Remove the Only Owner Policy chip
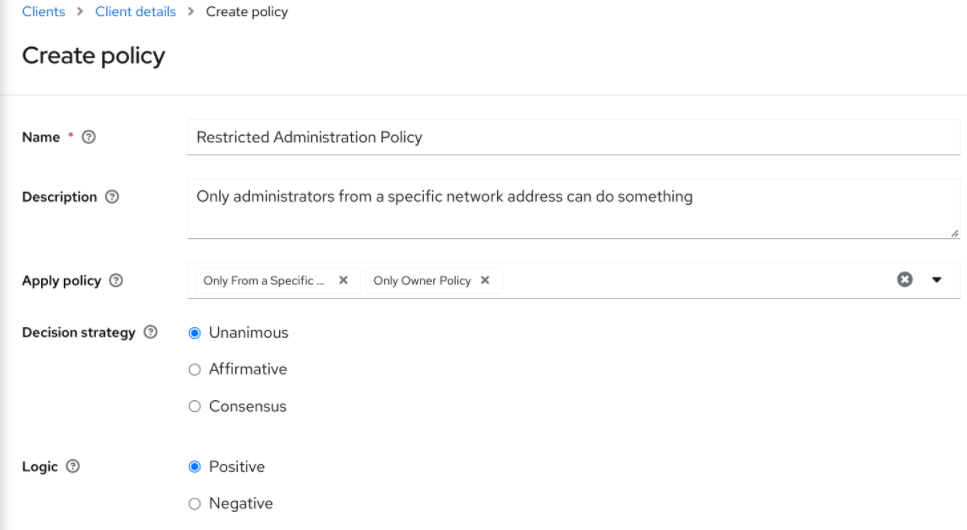Viewport: 967px width, 530px height. 485,281
